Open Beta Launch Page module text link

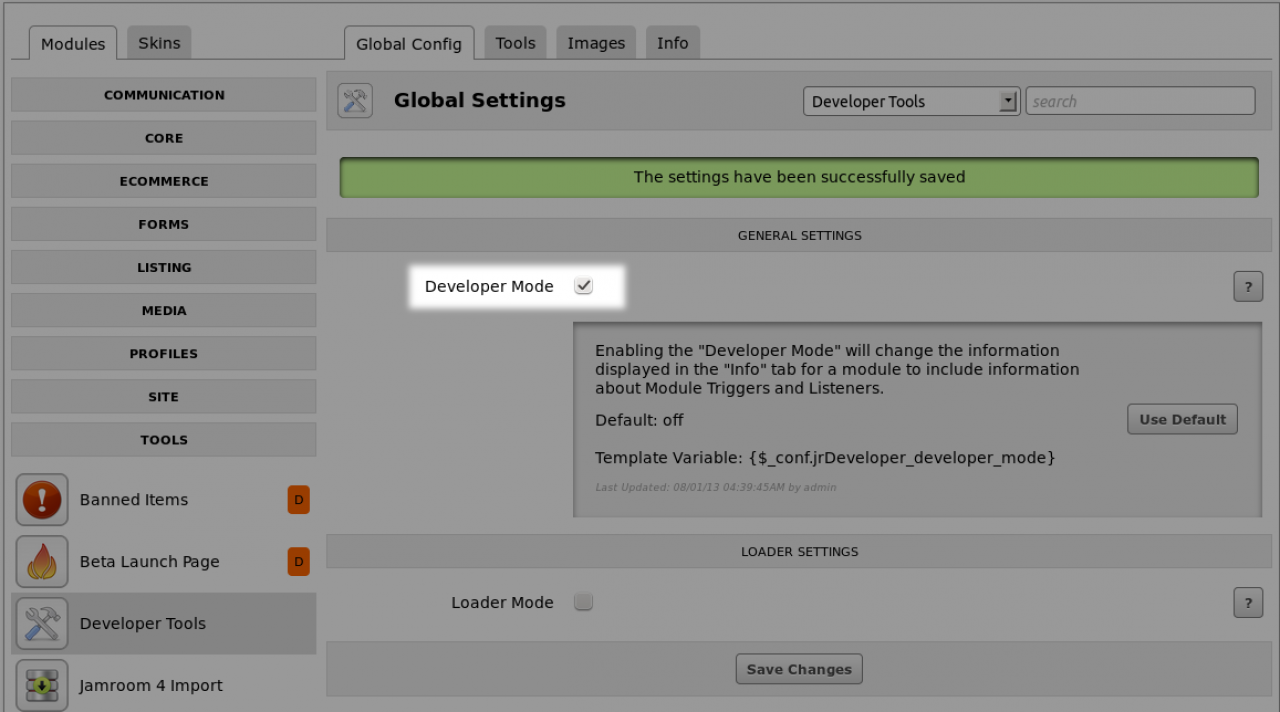[x=150, y=562]
